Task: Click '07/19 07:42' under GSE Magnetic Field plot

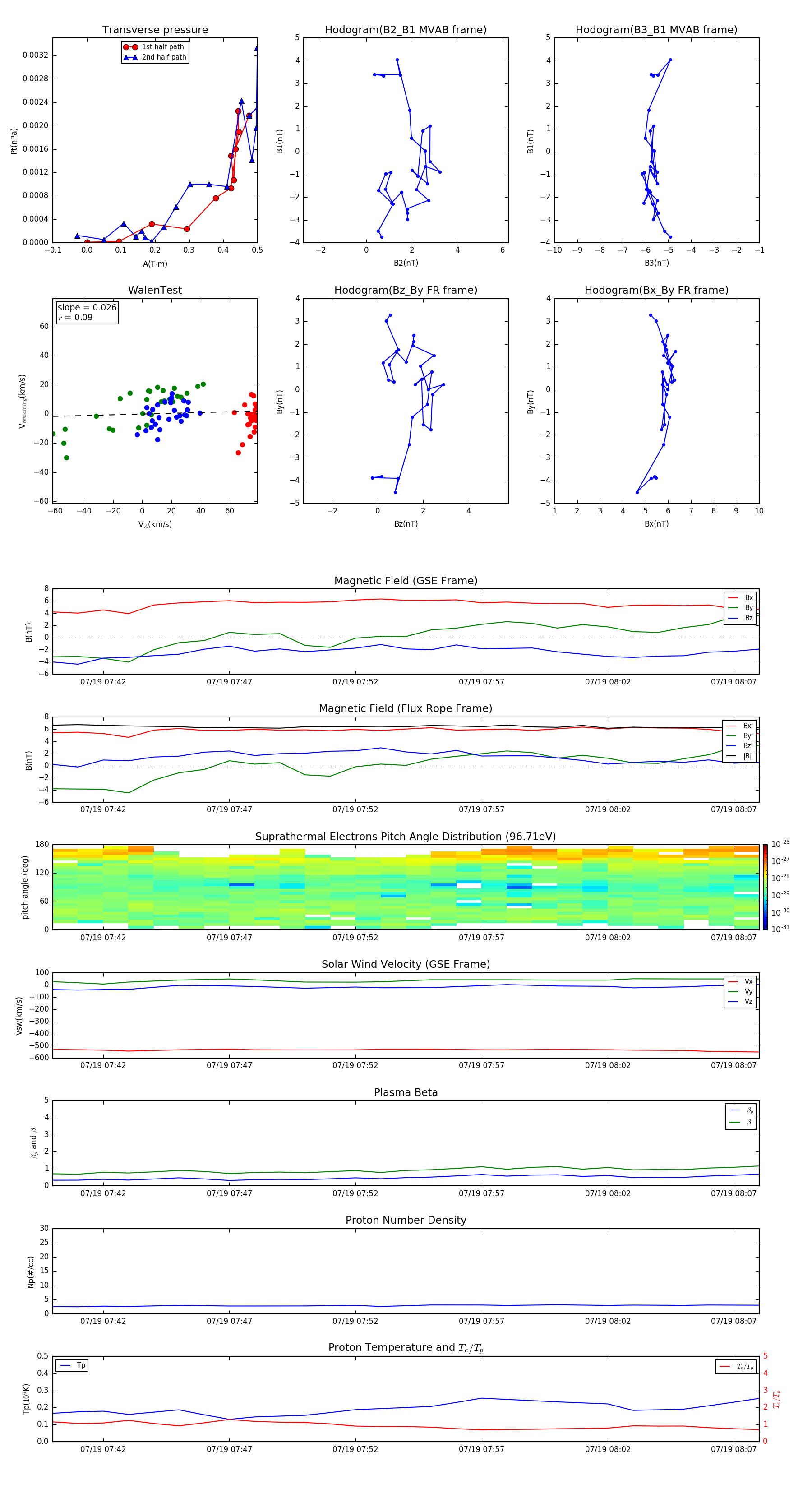Action: (103, 682)
